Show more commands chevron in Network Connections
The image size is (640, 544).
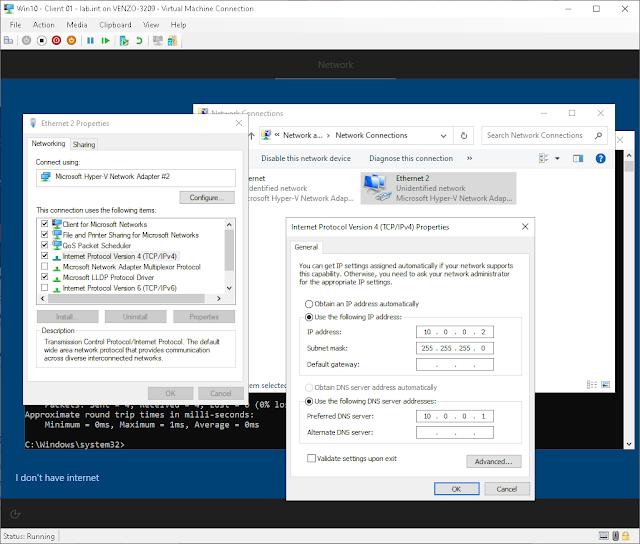(469, 158)
